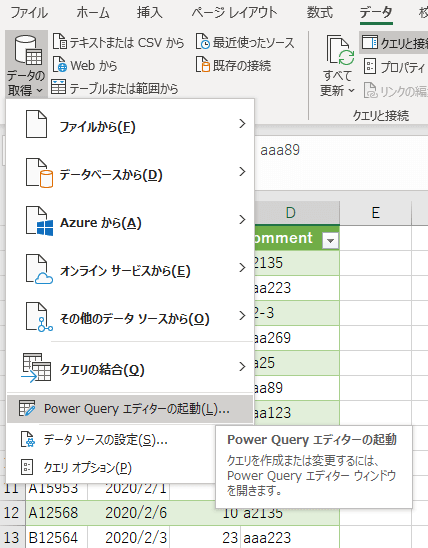Expand the ファイルから submenu arrow

coord(242,123)
